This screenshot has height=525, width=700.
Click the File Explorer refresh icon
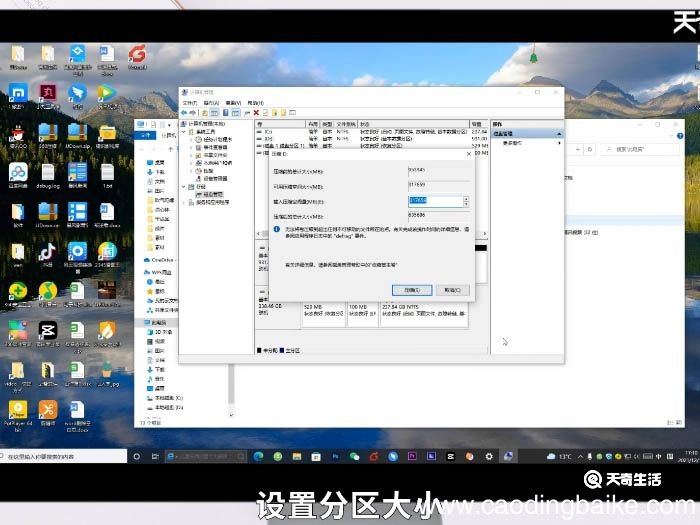[590, 150]
